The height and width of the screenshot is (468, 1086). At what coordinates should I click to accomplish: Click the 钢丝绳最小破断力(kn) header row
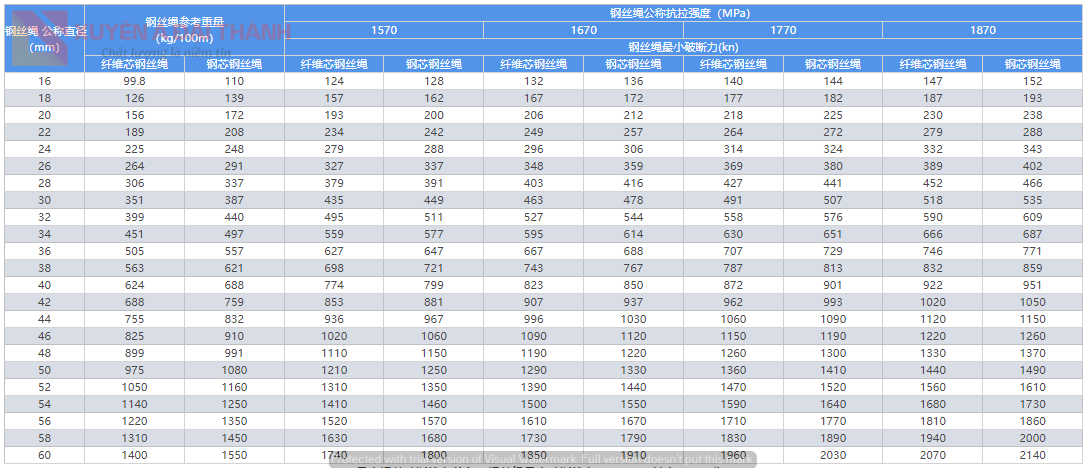coord(684,47)
